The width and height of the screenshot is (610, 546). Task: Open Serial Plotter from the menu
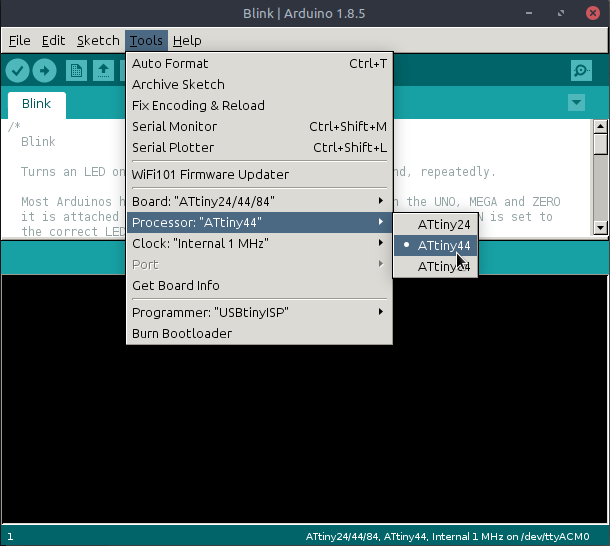point(259,147)
